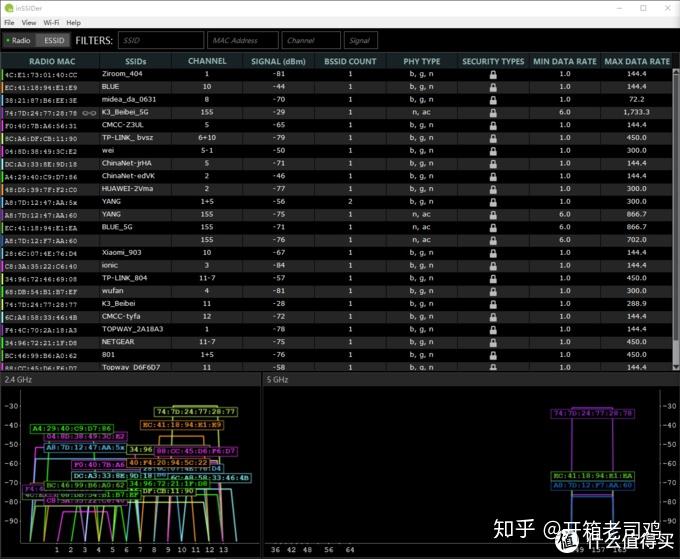Focus the Signal filter field
This screenshot has width=680, height=559.
click(361, 40)
